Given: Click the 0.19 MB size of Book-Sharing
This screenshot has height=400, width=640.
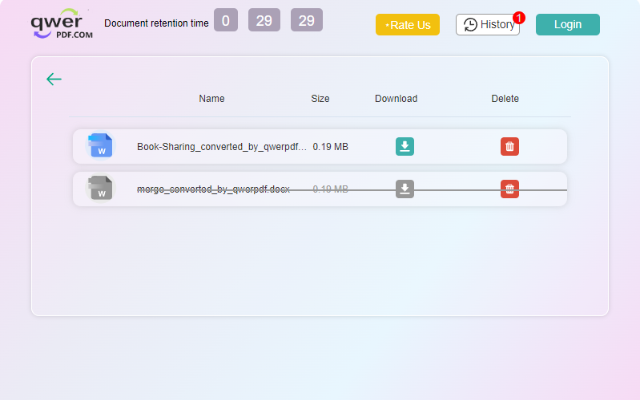Looking at the screenshot, I should click(330, 147).
